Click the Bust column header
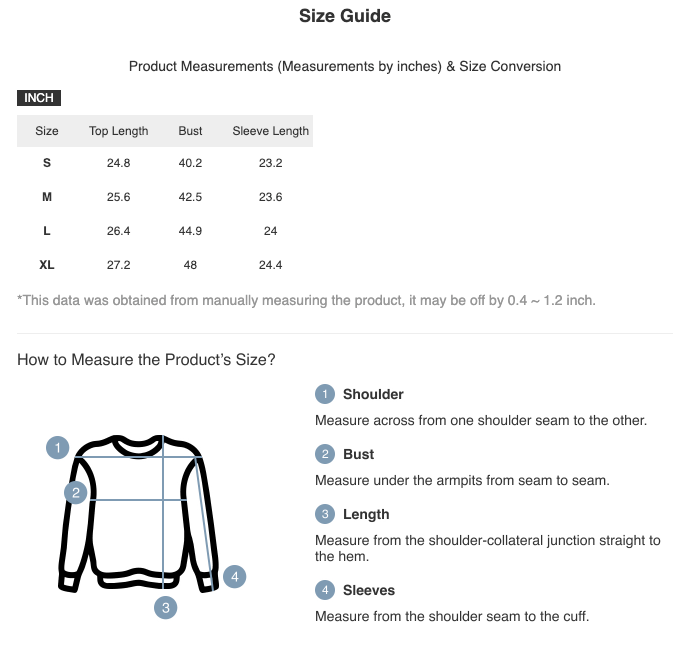690x657 pixels. pyautogui.click(x=190, y=131)
